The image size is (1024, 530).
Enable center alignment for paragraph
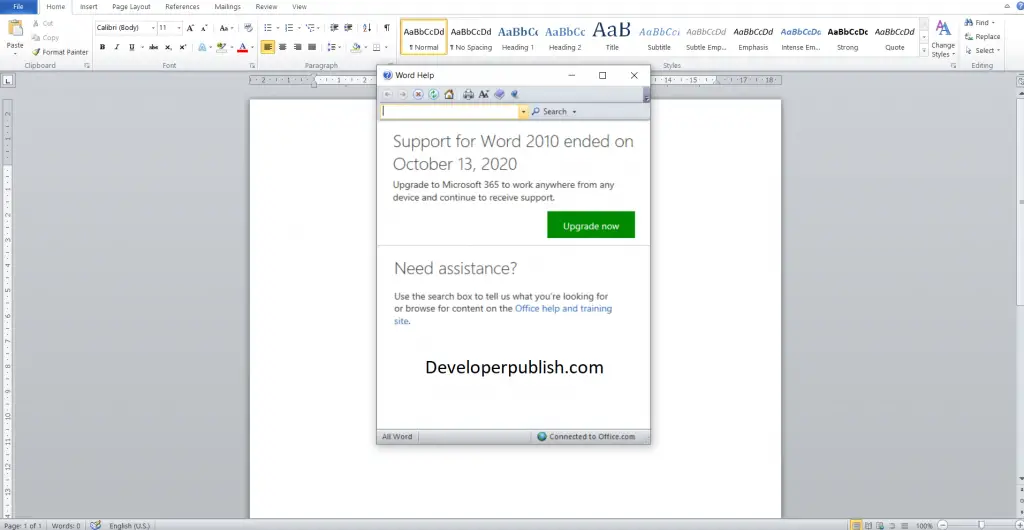[x=283, y=47]
